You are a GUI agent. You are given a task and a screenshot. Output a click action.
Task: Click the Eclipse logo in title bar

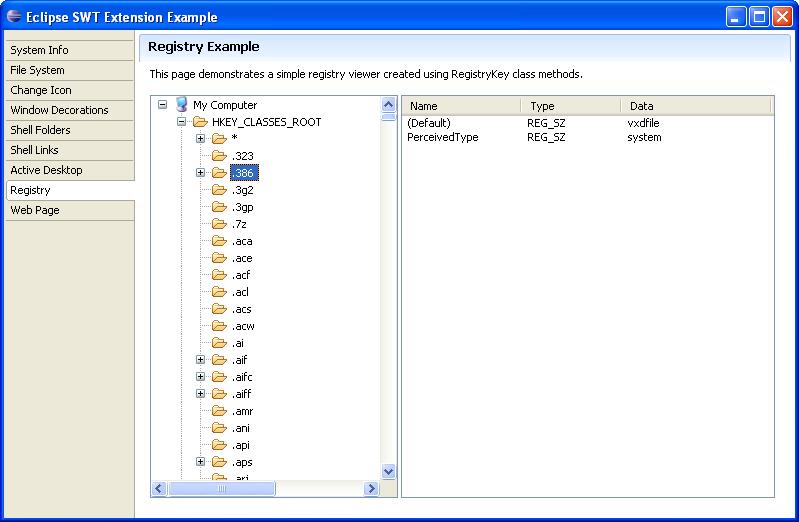coord(14,16)
